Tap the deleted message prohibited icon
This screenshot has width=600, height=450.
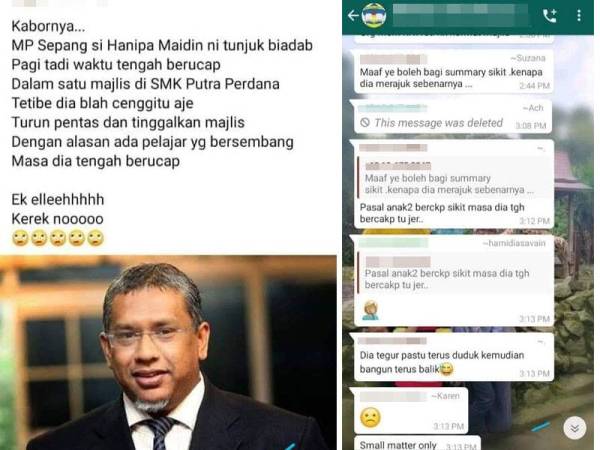(365, 122)
